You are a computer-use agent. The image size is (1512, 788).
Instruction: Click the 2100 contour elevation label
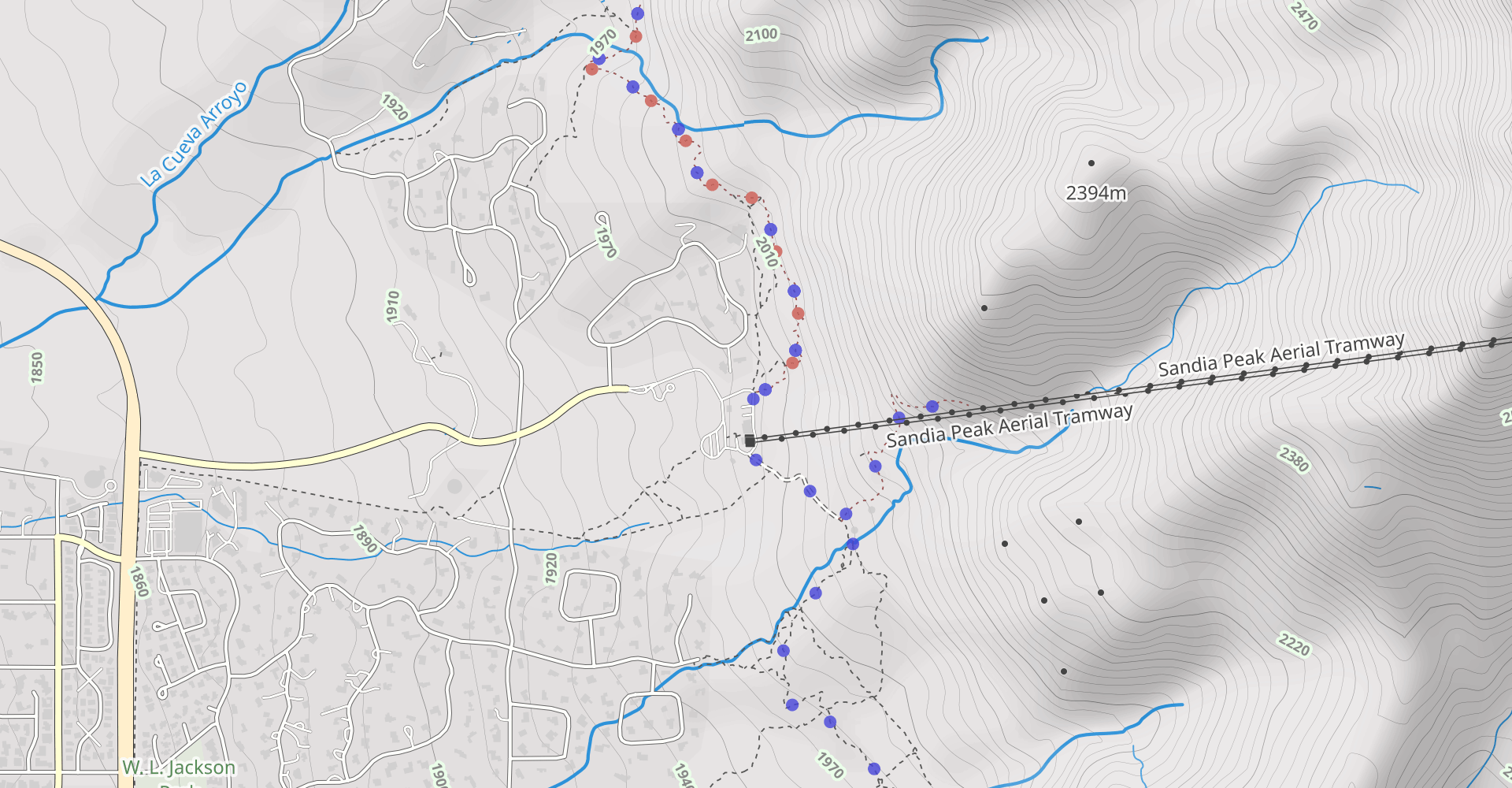click(762, 35)
